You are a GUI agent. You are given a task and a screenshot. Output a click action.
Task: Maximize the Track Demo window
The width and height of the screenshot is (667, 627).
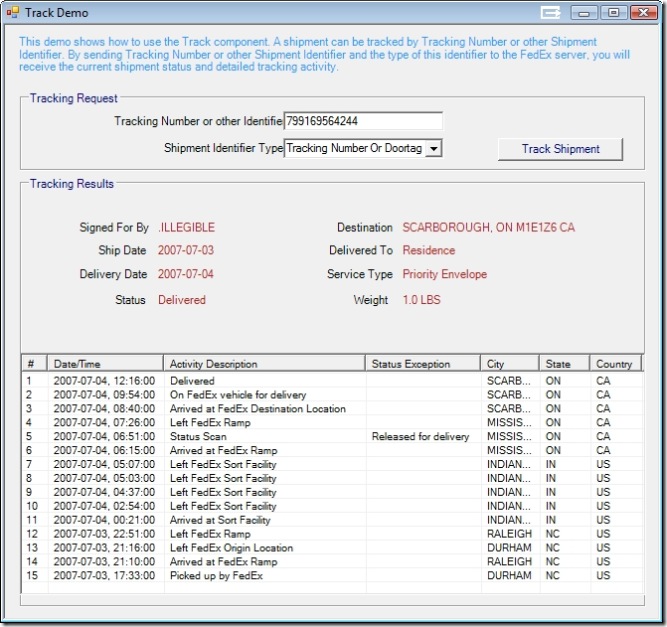click(x=612, y=13)
